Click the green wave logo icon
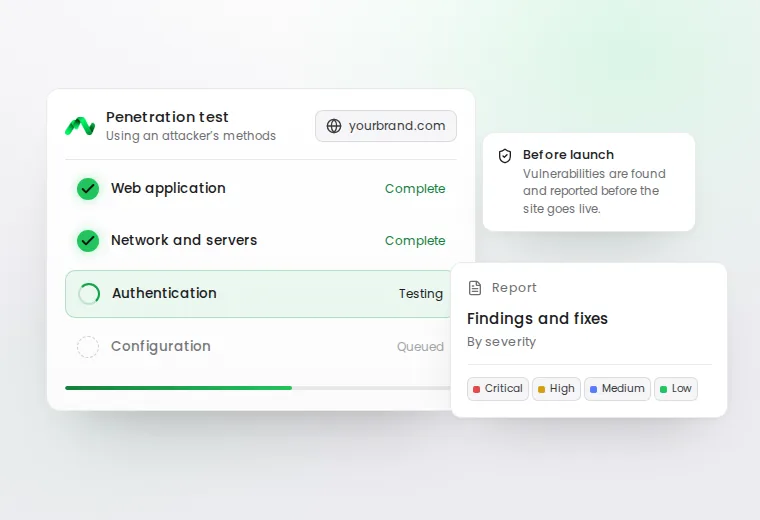This screenshot has width=760, height=520. [80, 126]
